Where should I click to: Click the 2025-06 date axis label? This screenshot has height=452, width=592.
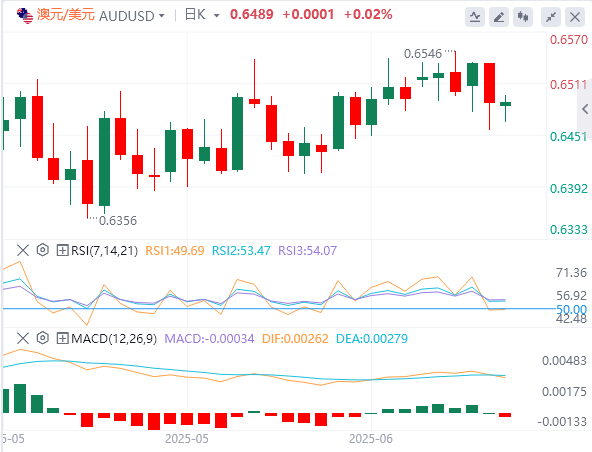tap(371, 439)
